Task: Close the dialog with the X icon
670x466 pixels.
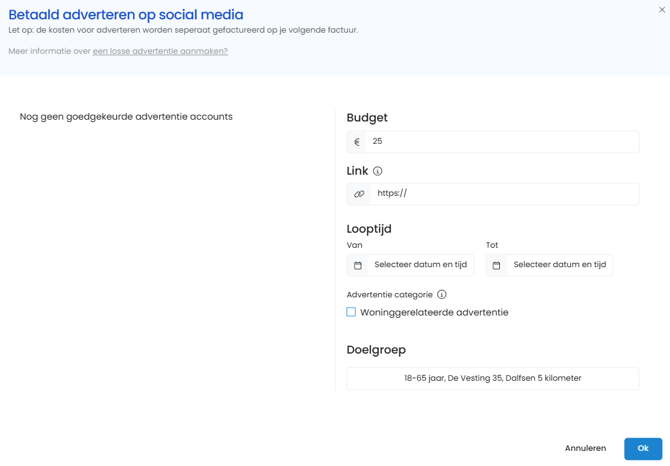Action: (662, 10)
